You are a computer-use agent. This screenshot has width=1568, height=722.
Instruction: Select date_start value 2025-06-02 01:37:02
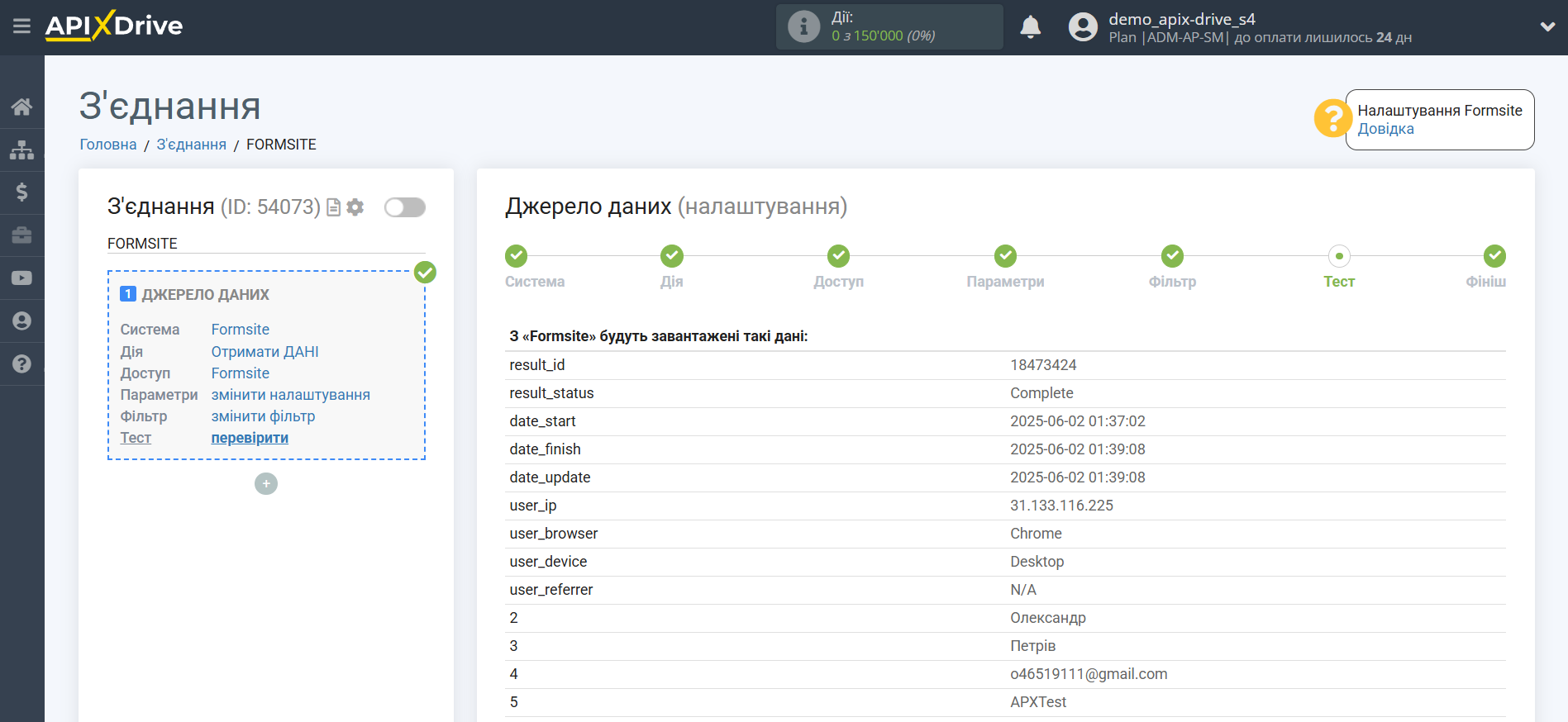pos(1078,421)
